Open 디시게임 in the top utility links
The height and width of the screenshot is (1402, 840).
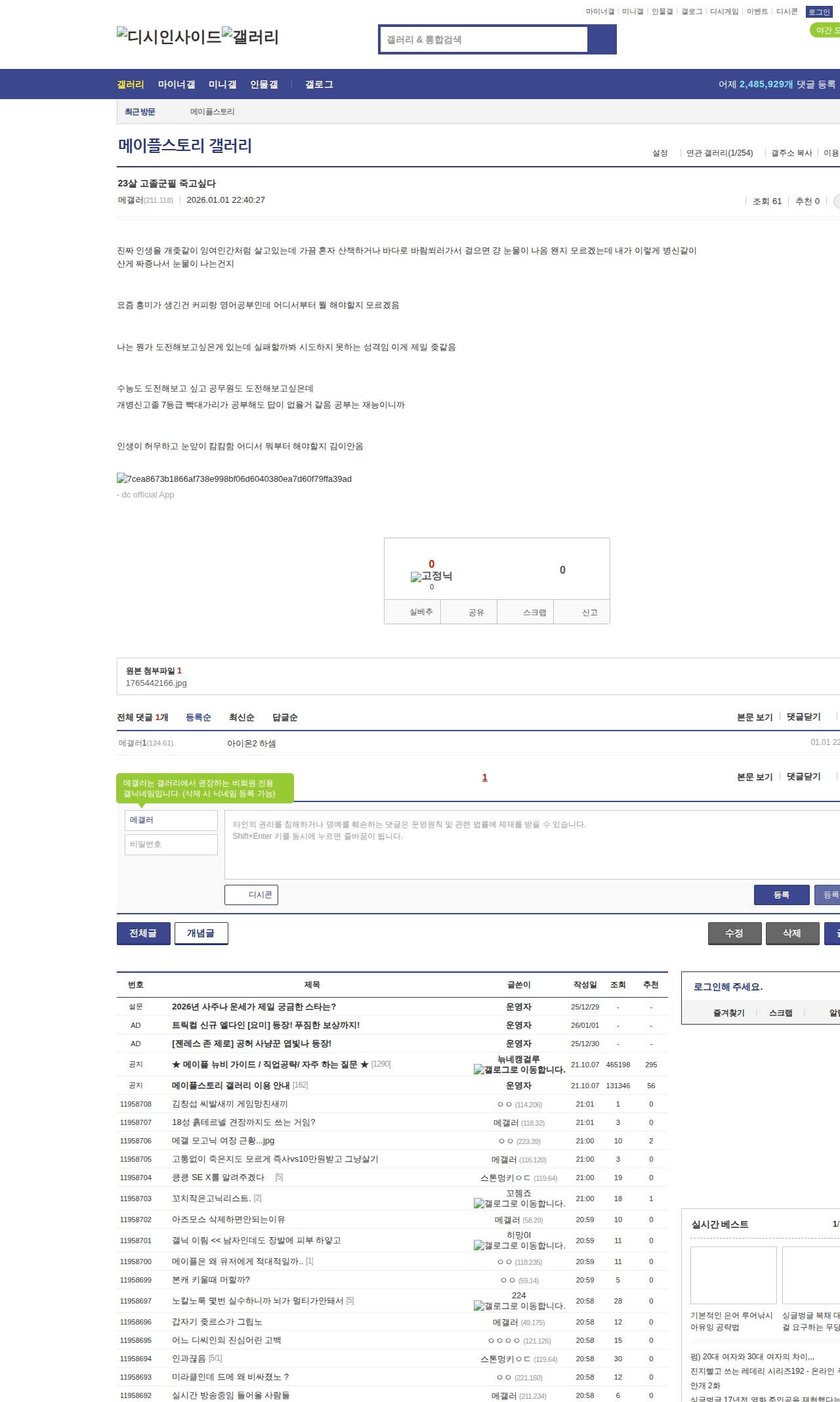tap(724, 12)
